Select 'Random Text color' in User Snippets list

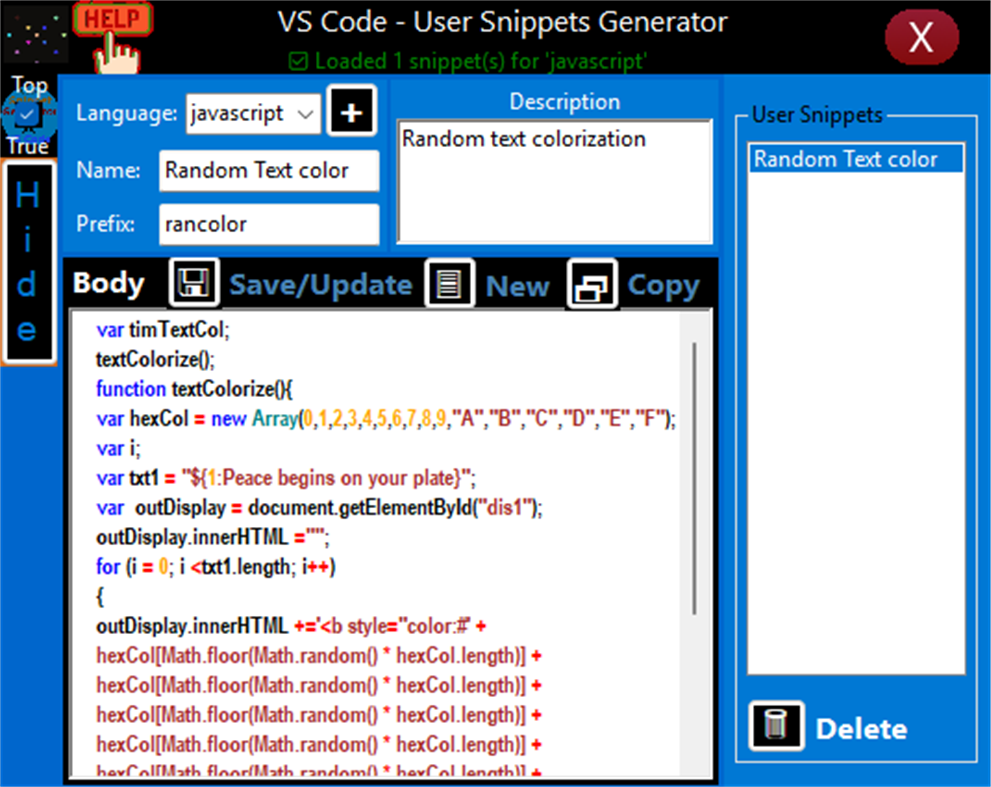click(856, 159)
